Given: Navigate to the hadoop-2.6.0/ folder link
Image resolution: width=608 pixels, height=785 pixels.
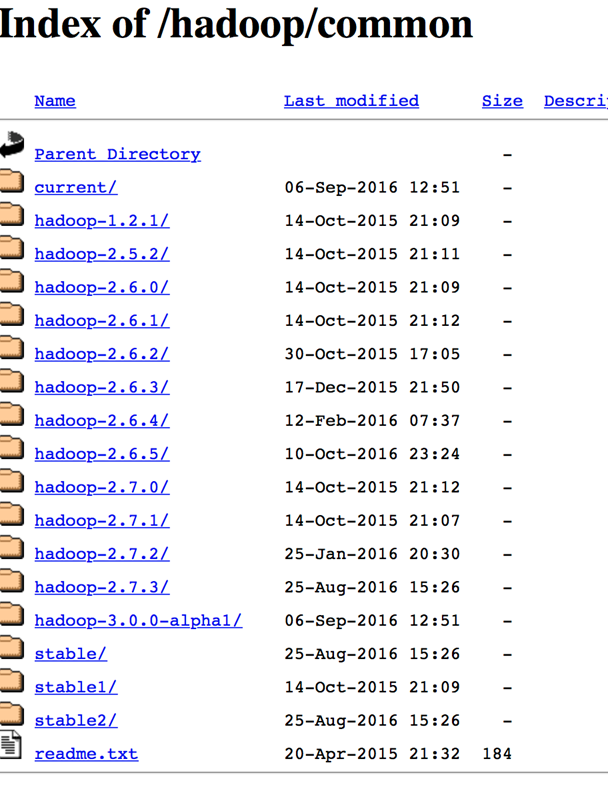Looking at the screenshot, I should click(x=101, y=287).
